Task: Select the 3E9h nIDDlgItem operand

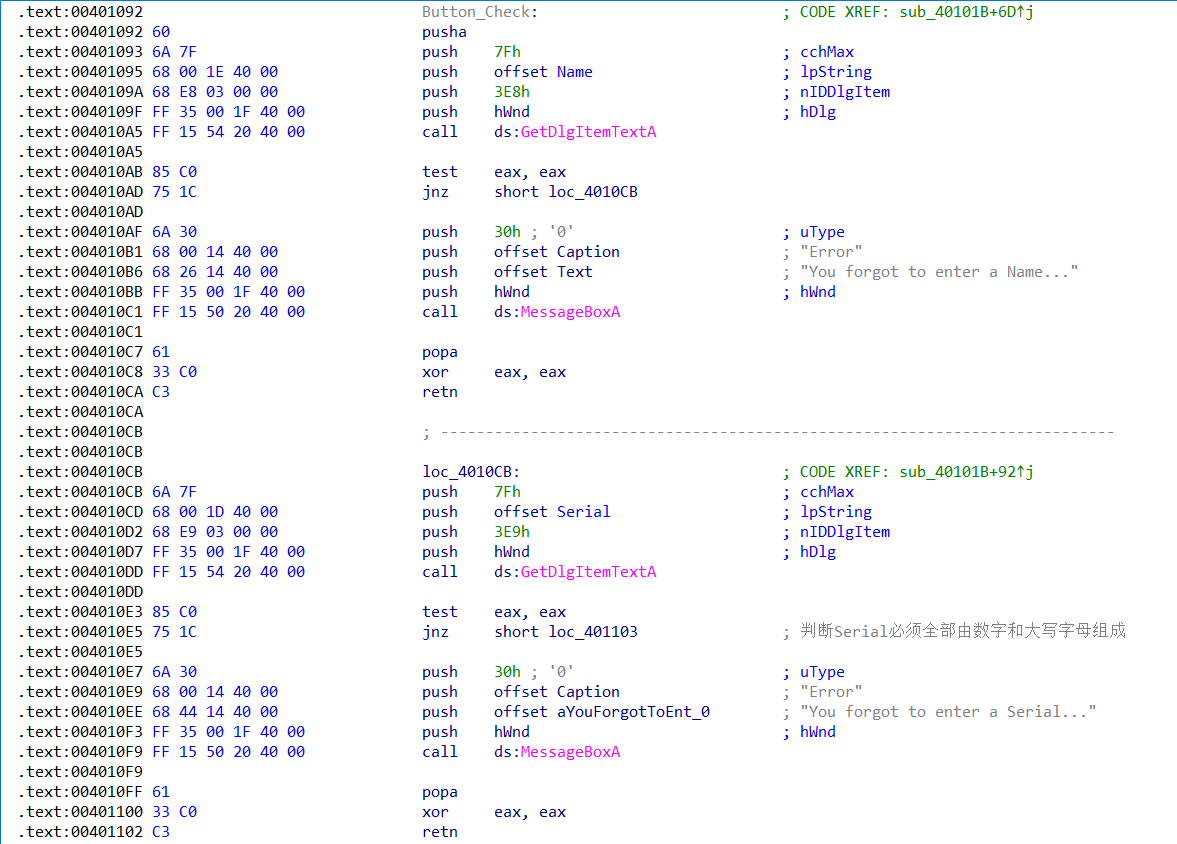Action: [x=512, y=532]
